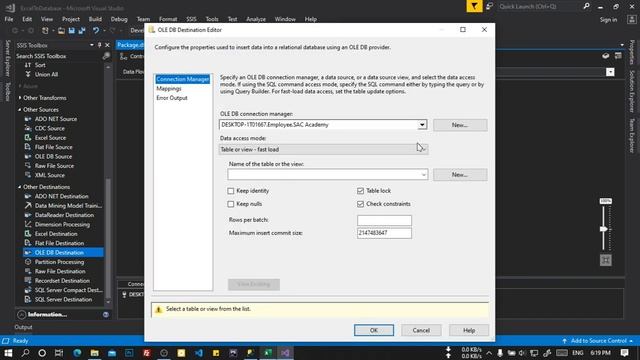Collapse the Other Destinations group
The height and width of the screenshot is (360, 640).
(x=20, y=187)
